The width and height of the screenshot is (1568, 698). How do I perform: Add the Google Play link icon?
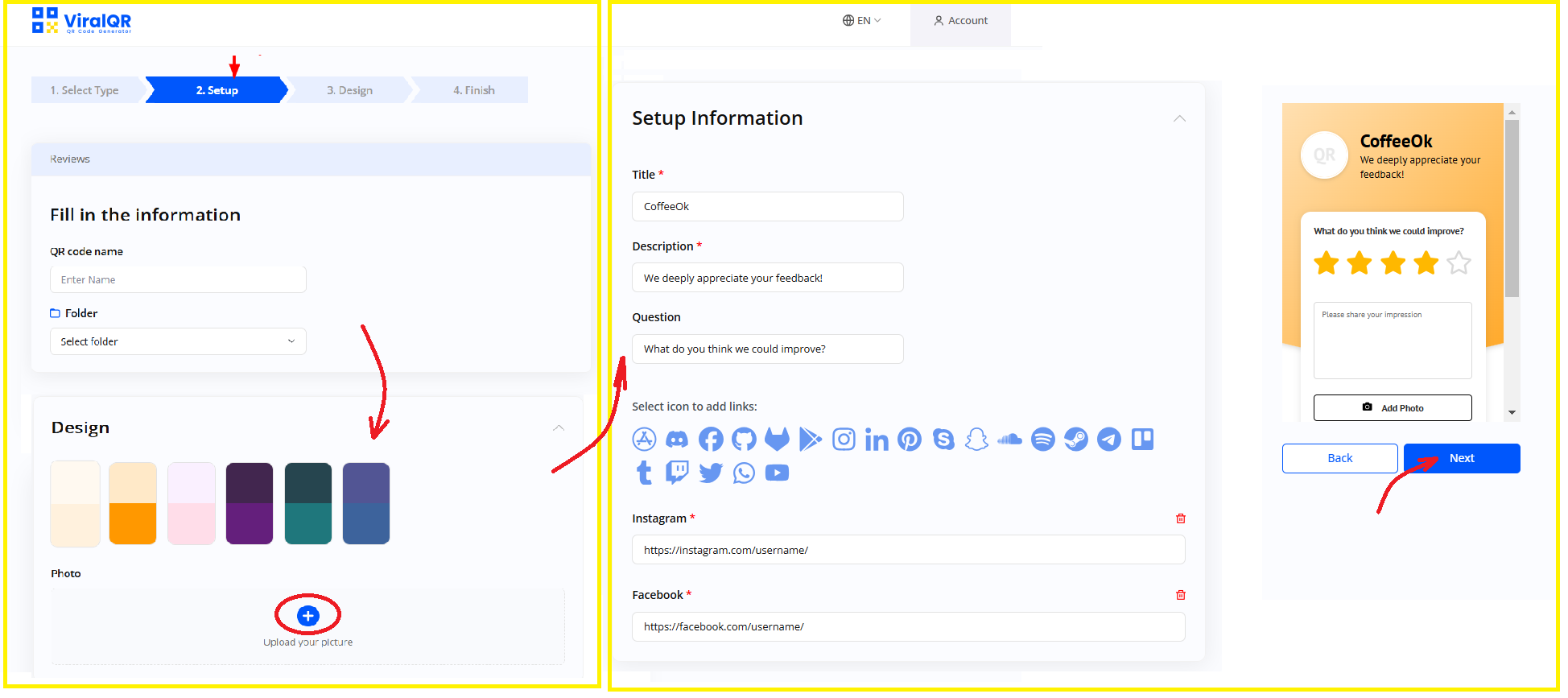tap(811, 440)
